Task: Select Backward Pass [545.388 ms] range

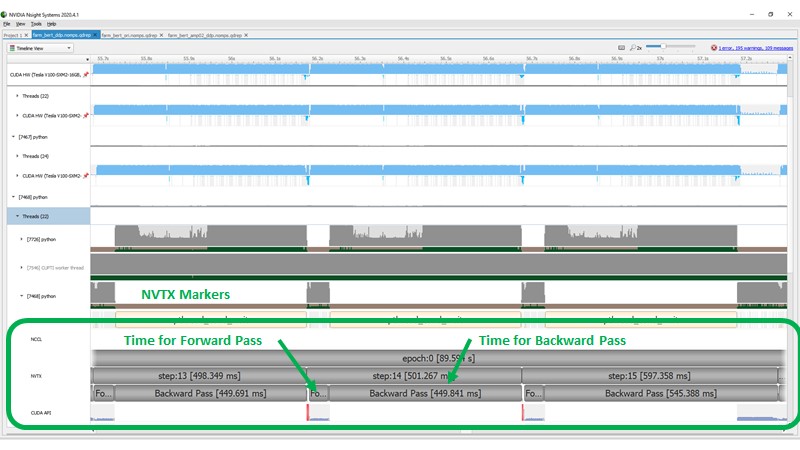Action: point(661,393)
